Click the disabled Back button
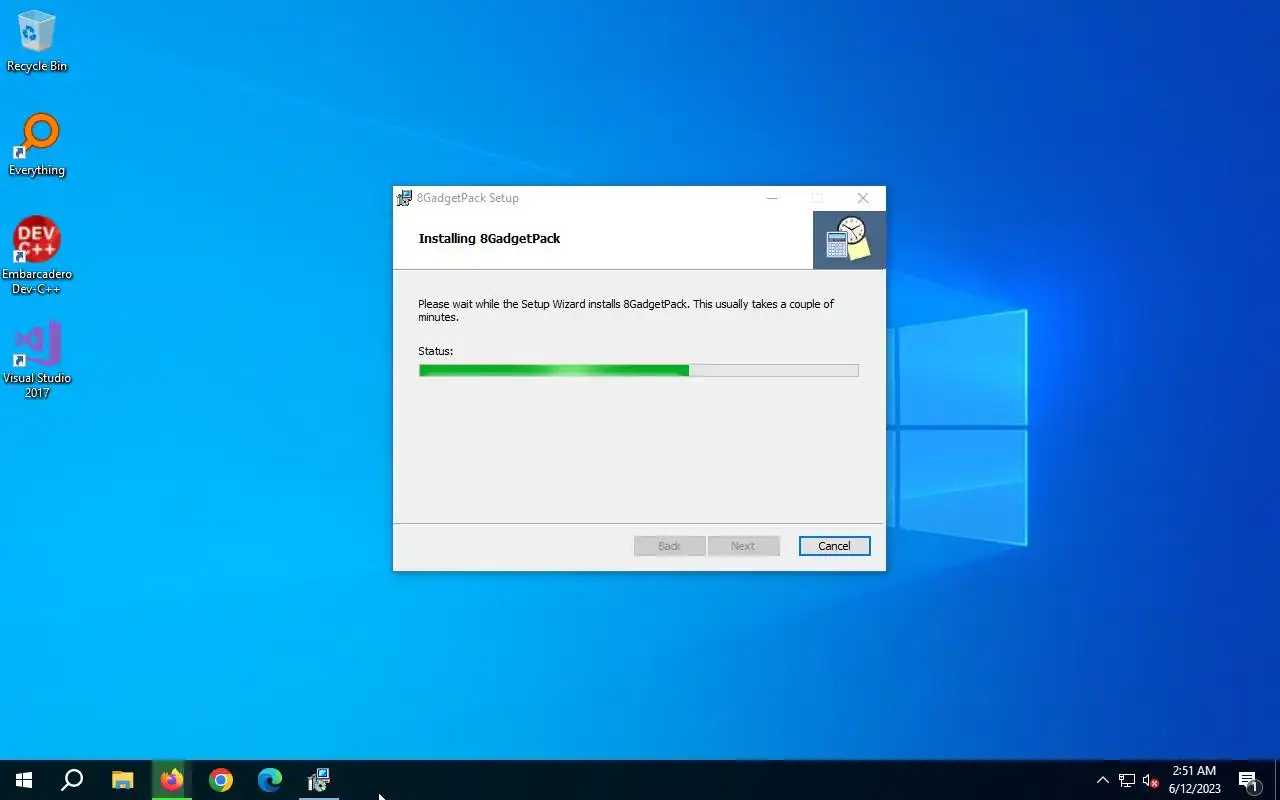This screenshot has width=1280, height=800. pos(669,546)
